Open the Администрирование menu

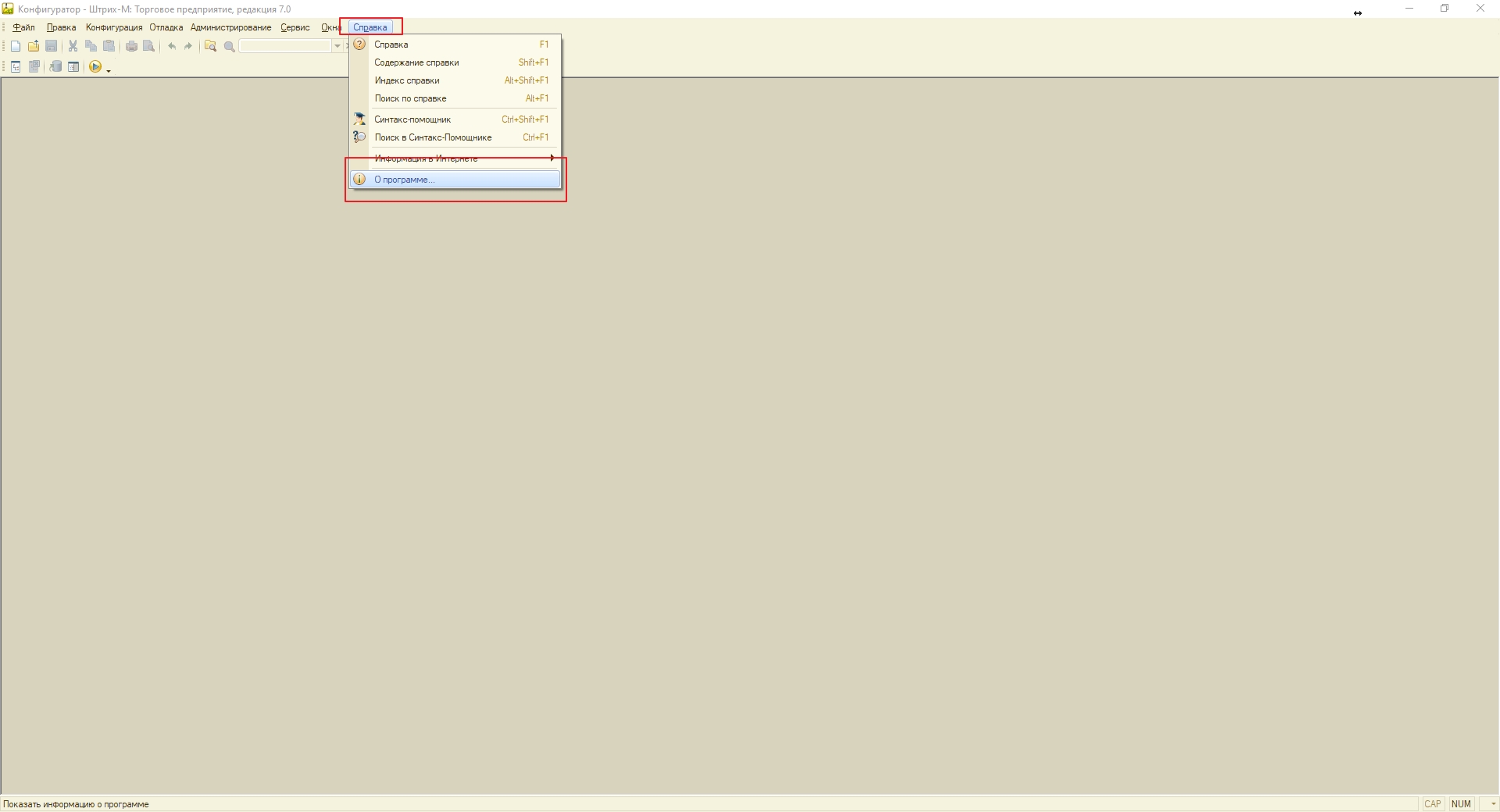click(230, 27)
